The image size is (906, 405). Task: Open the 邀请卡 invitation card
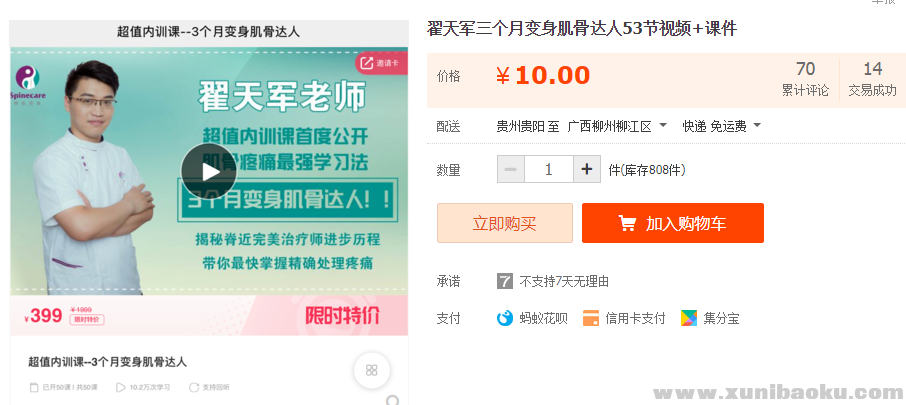click(x=379, y=63)
